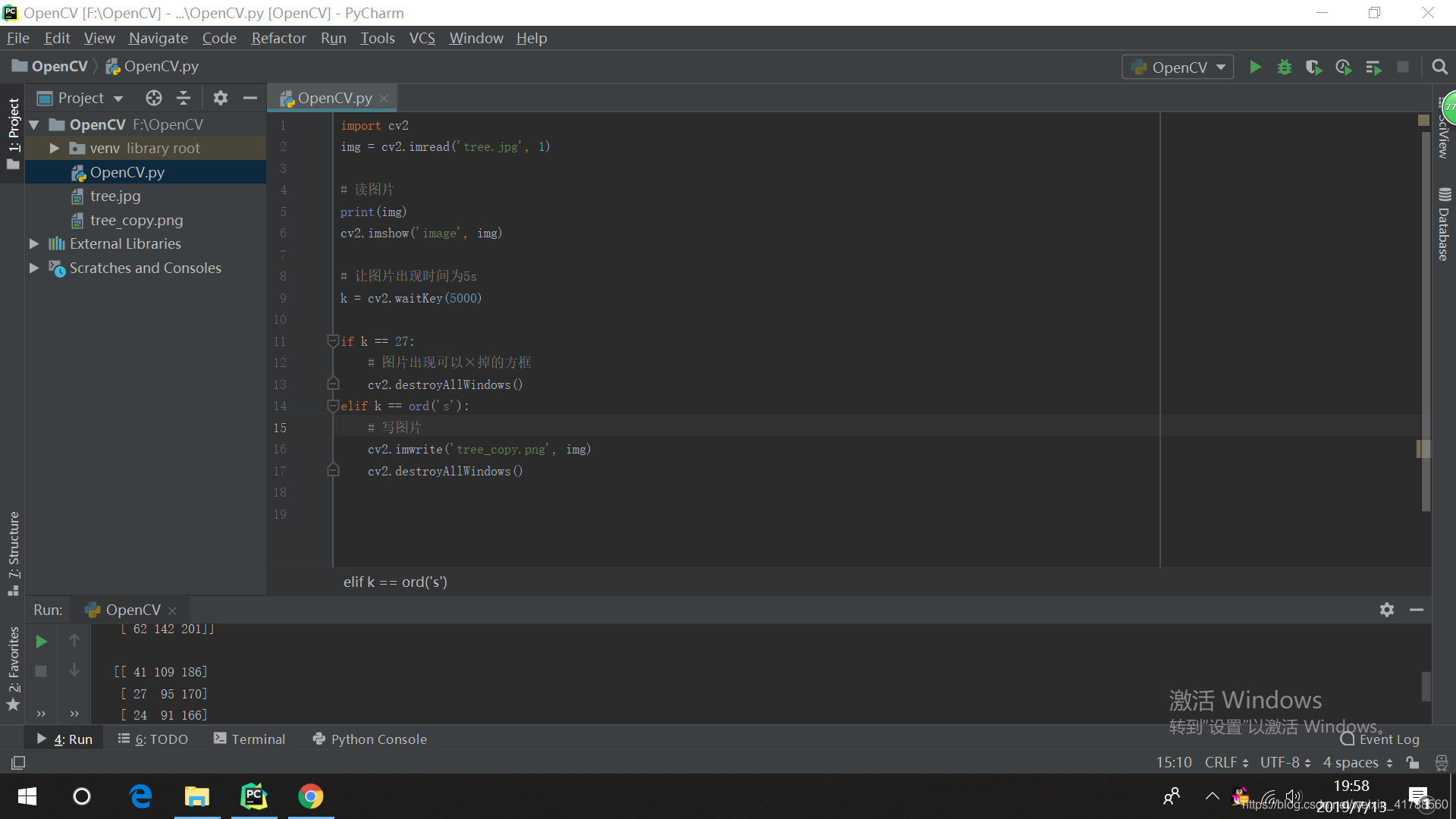1456x819 pixels.
Task: Stop process in Run panel
Action: click(x=41, y=671)
